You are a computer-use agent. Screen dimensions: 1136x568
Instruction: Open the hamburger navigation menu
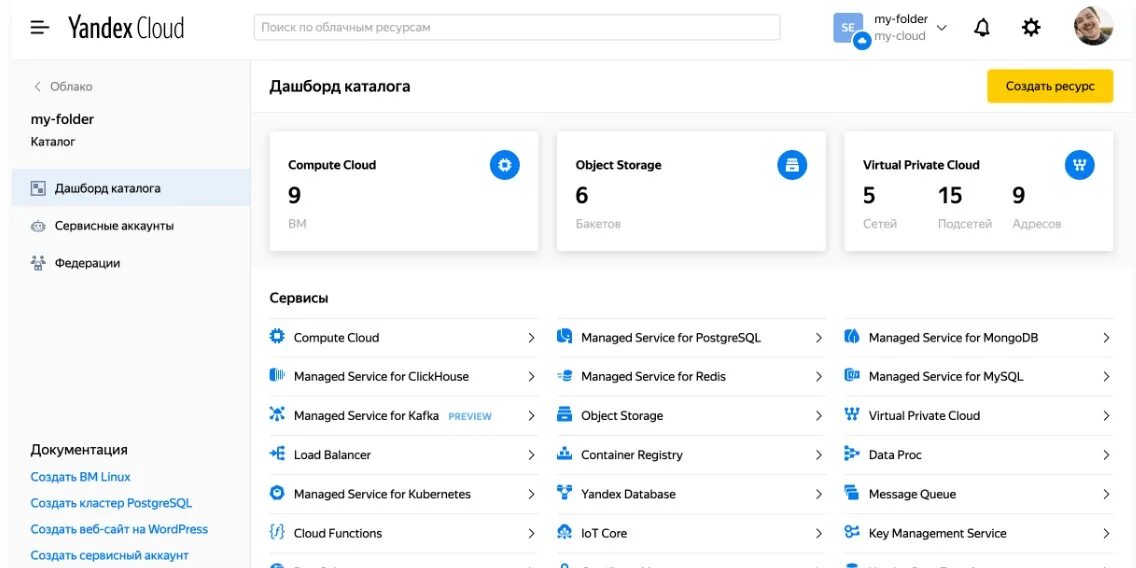pyautogui.click(x=40, y=28)
